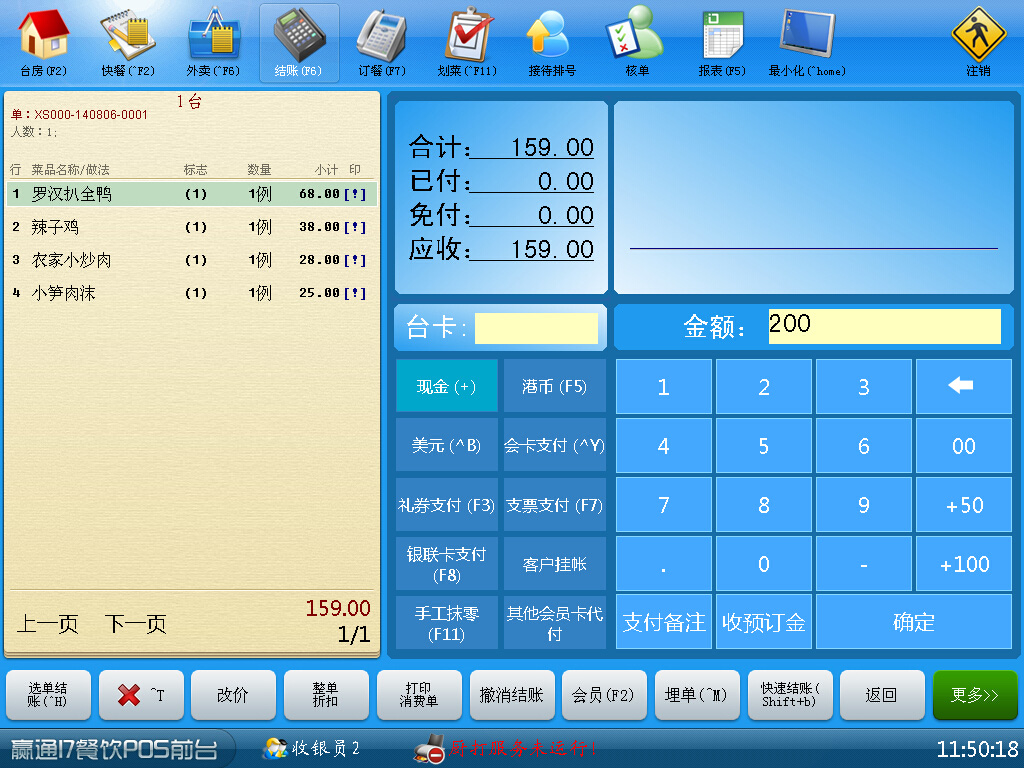Viewport: 1024px width, 768px height.
Task: Click the 金额 amount input field
Action: pos(884,326)
